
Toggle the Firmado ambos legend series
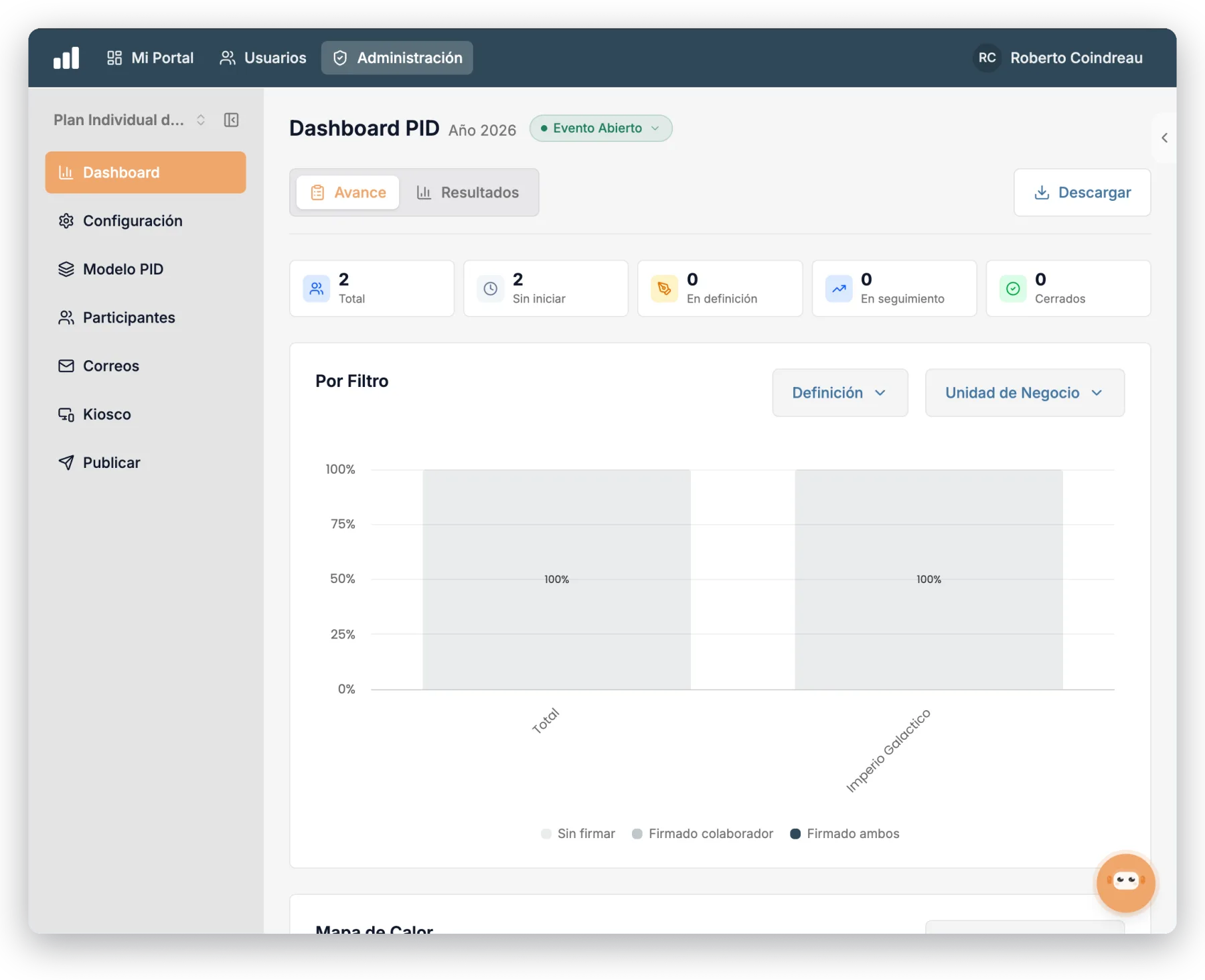[x=845, y=833]
